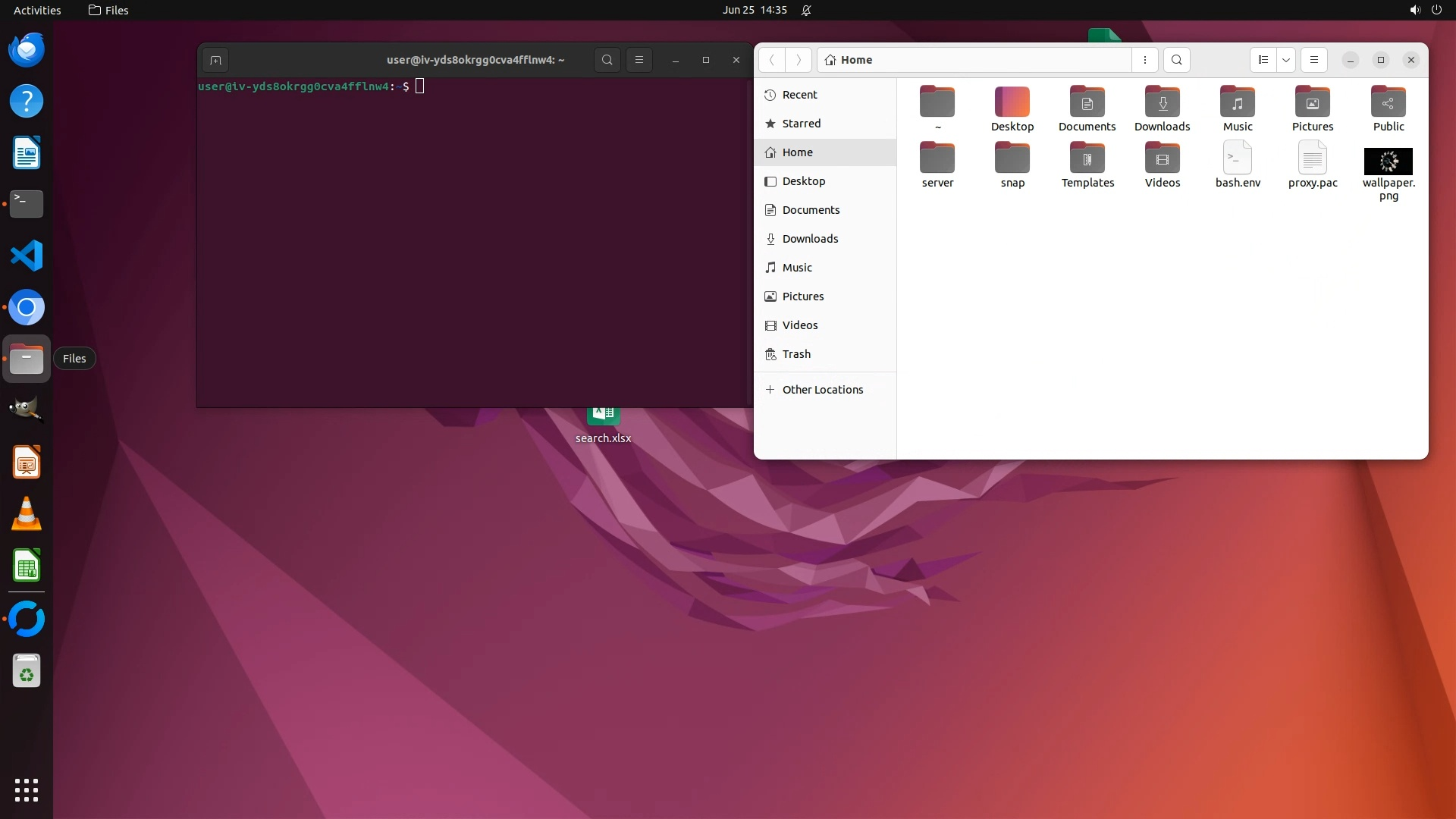Select Trash in the Files sidebar
Image resolution: width=1456 pixels, height=819 pixels.
[796, 354]
